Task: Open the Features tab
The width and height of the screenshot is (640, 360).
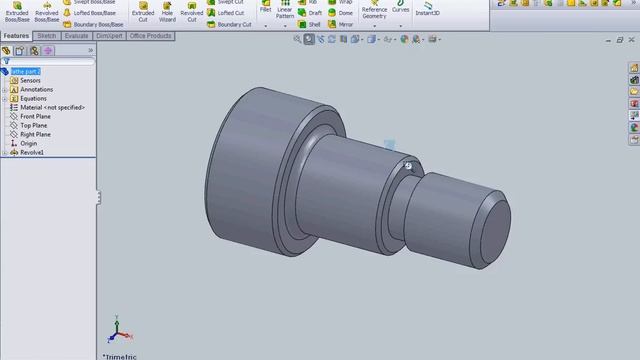Action: pyautogui.click(x=16, y=36)
